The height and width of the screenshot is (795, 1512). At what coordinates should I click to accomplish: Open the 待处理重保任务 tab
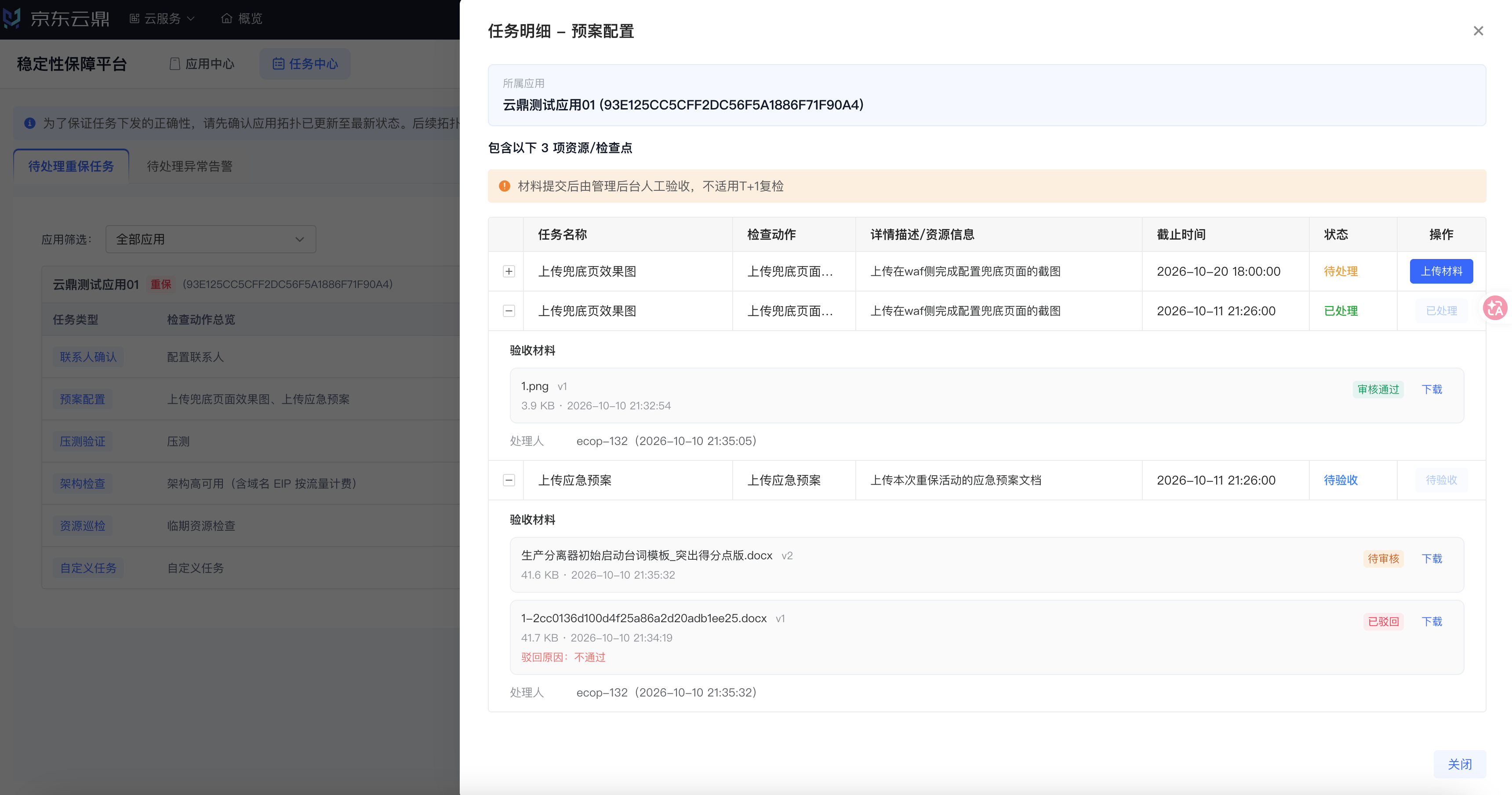coord(71,167)
